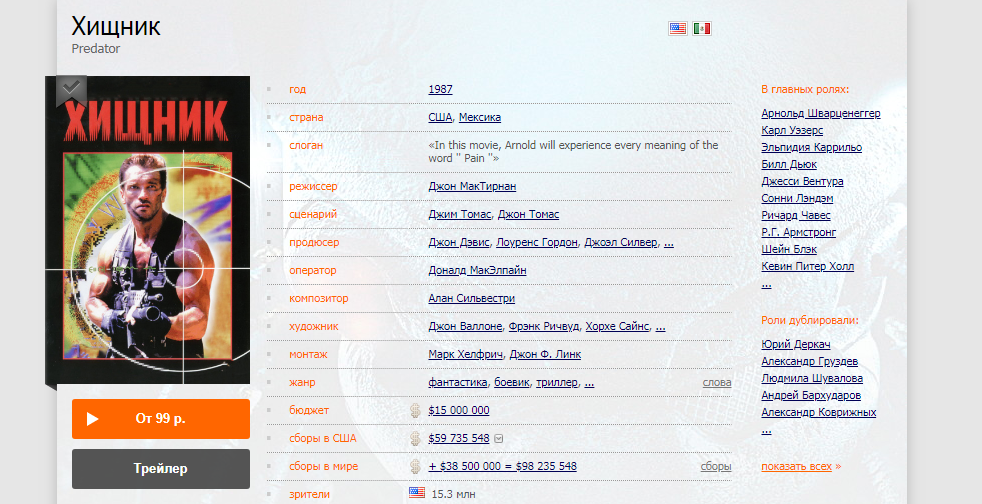Screen dimensions: 982x504
Task: Open screenwriter Джон Томас link
Action: point(529,214)
